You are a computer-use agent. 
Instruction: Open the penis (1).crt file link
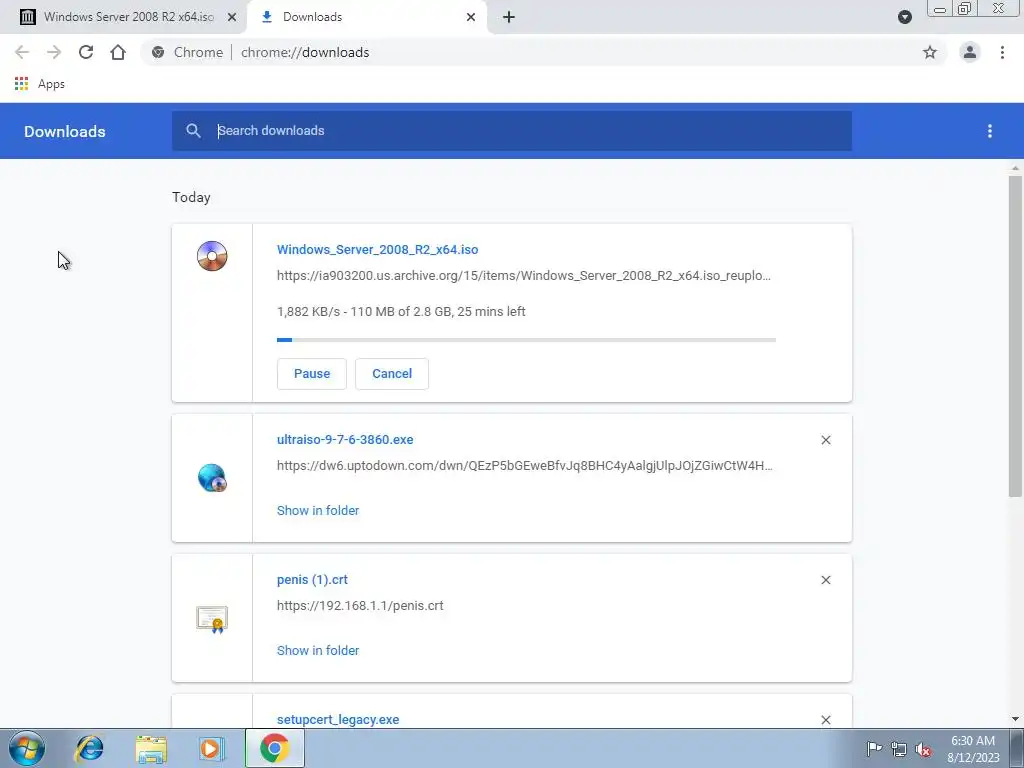click(312, 580)
